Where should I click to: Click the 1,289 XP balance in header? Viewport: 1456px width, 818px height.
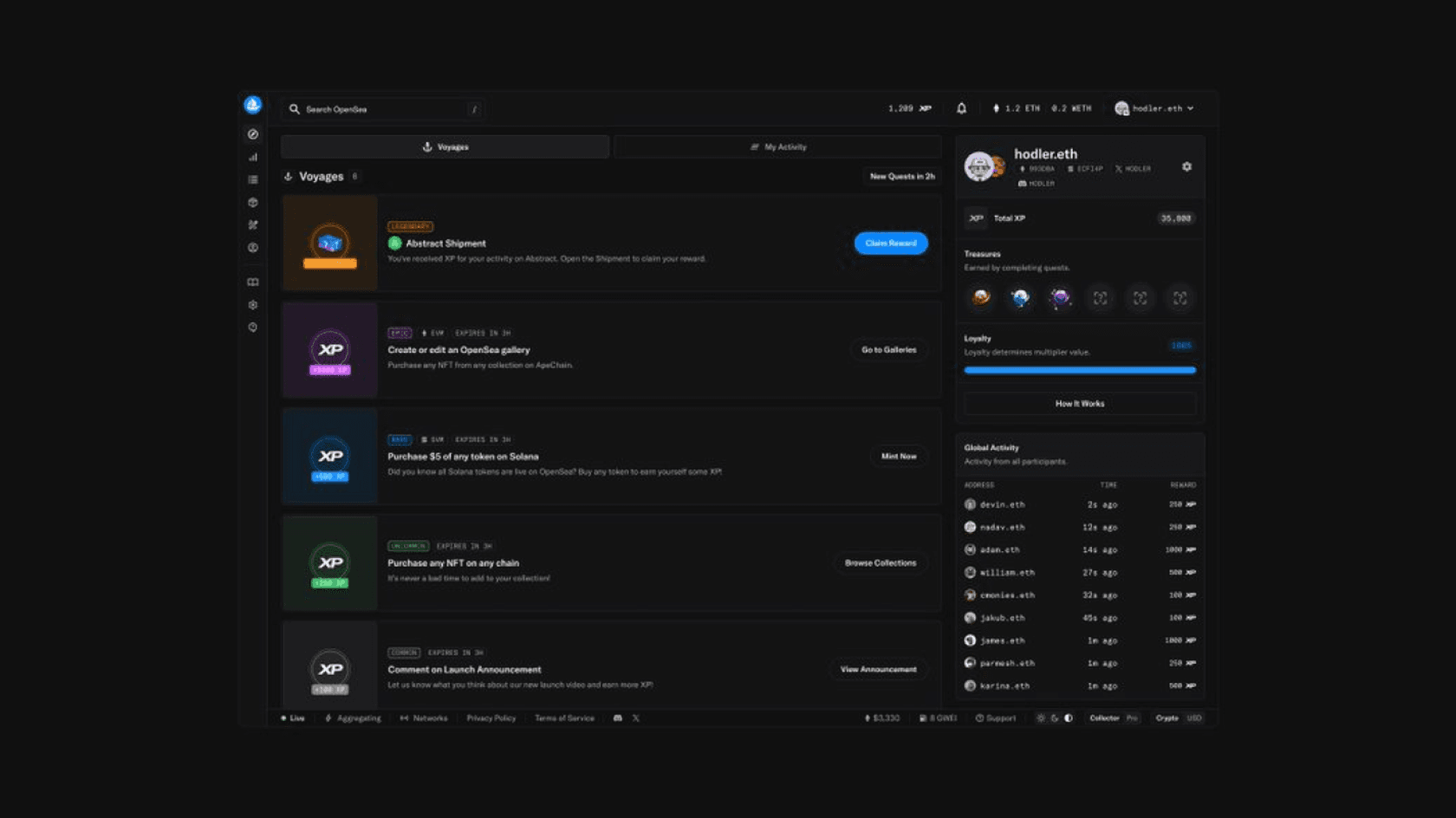909,108
